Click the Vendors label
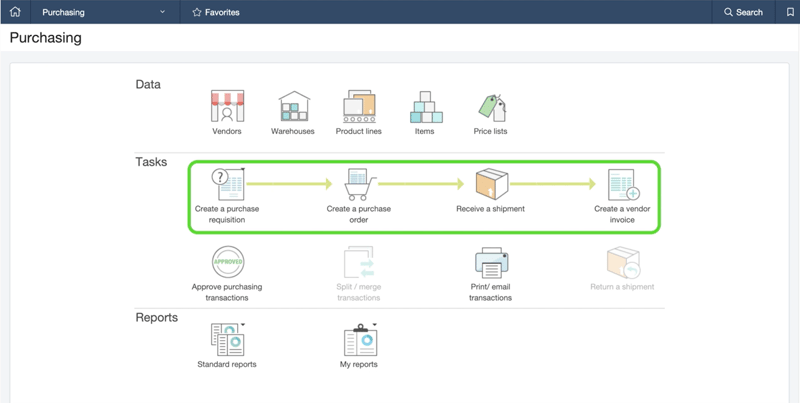Viewport: 800px width, 403px height. pyautogui.click(x=227, y=131)
